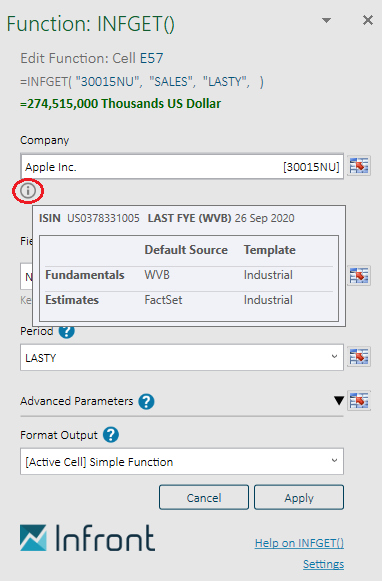This screenshot has width=382, height=581.
Task: Click the 26 Sep 2020 date
Action: (265, 218)
